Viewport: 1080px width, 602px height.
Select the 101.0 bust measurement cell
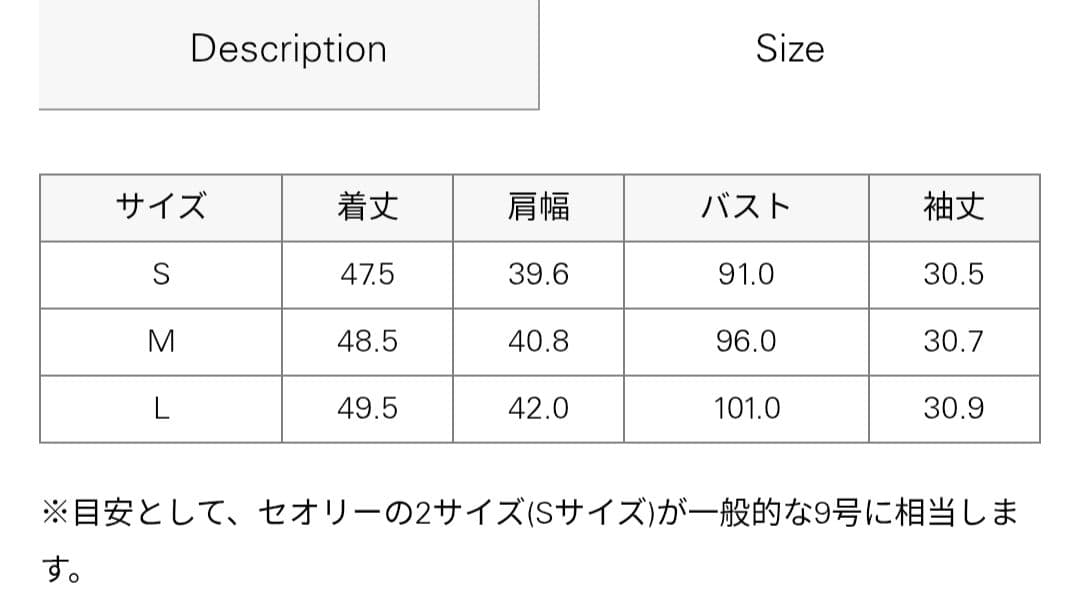pos(745,408)
